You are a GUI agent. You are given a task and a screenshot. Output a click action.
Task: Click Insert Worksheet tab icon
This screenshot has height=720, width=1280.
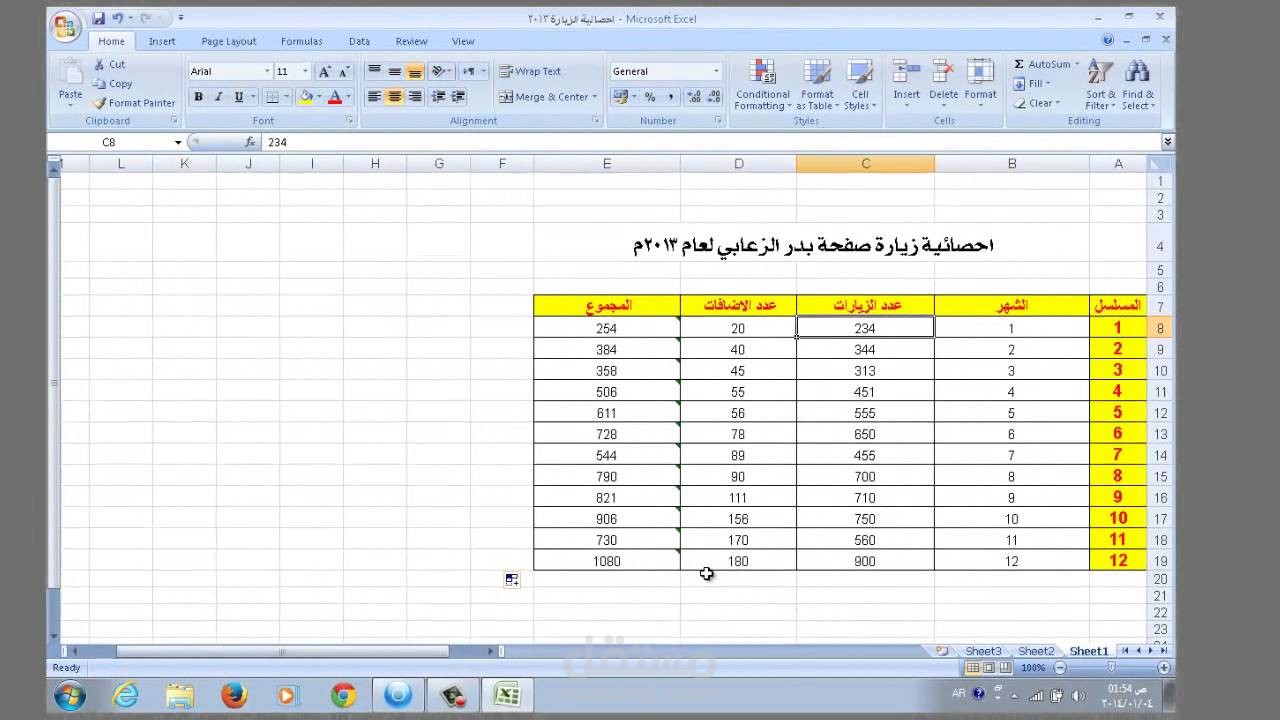(942, 651)
